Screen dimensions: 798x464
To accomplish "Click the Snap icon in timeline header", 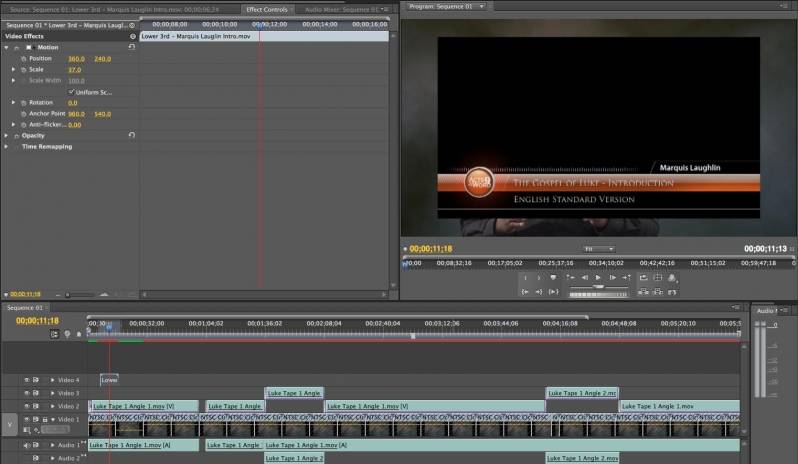I will point(55,334).
